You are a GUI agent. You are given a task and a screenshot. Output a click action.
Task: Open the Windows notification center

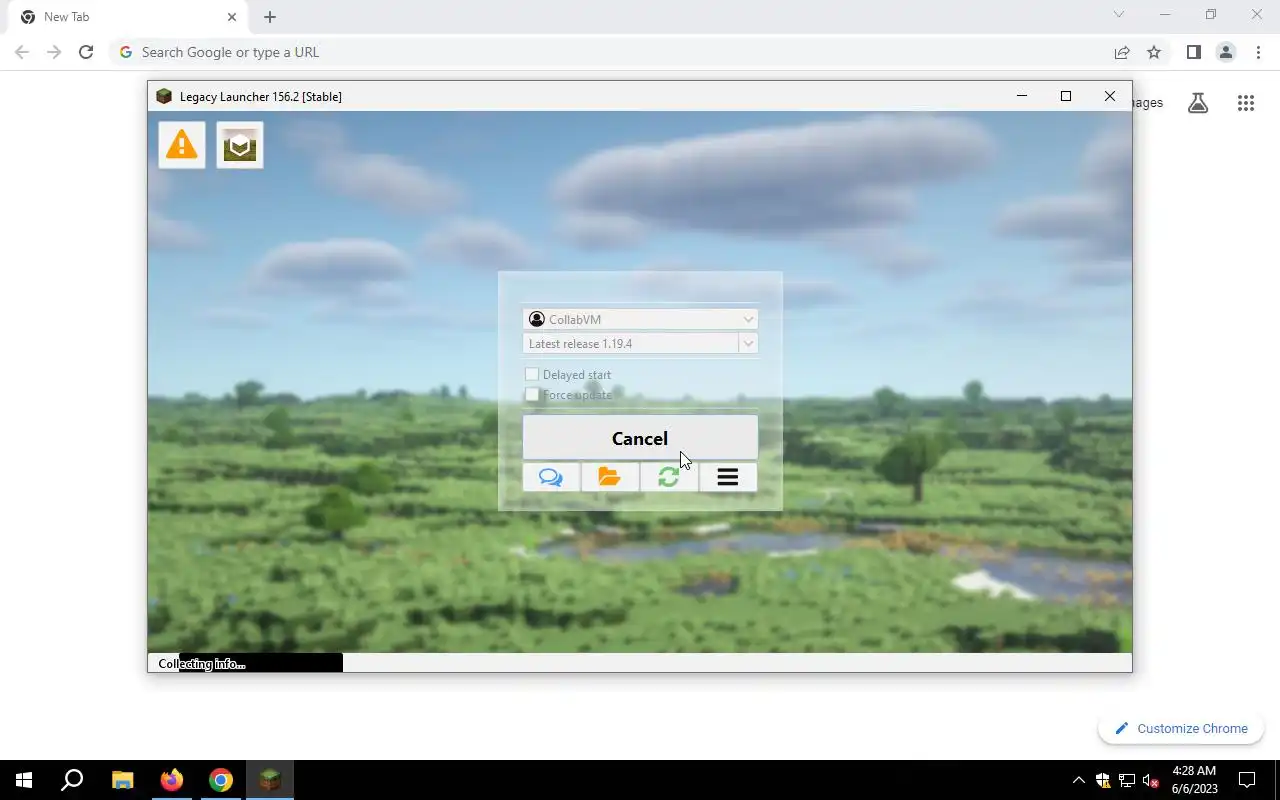1247,780
